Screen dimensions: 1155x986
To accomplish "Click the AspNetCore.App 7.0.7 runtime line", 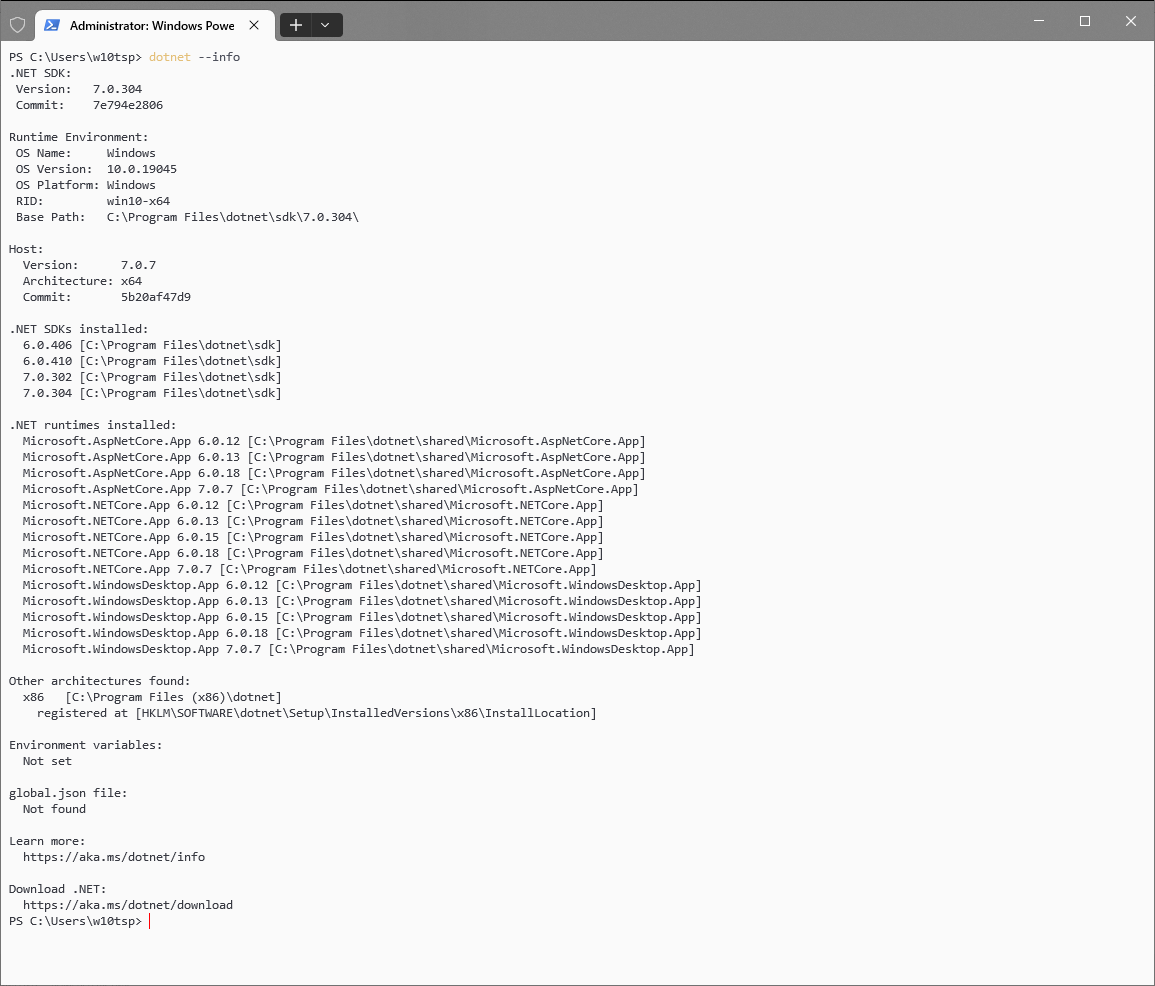I will 331,489.
